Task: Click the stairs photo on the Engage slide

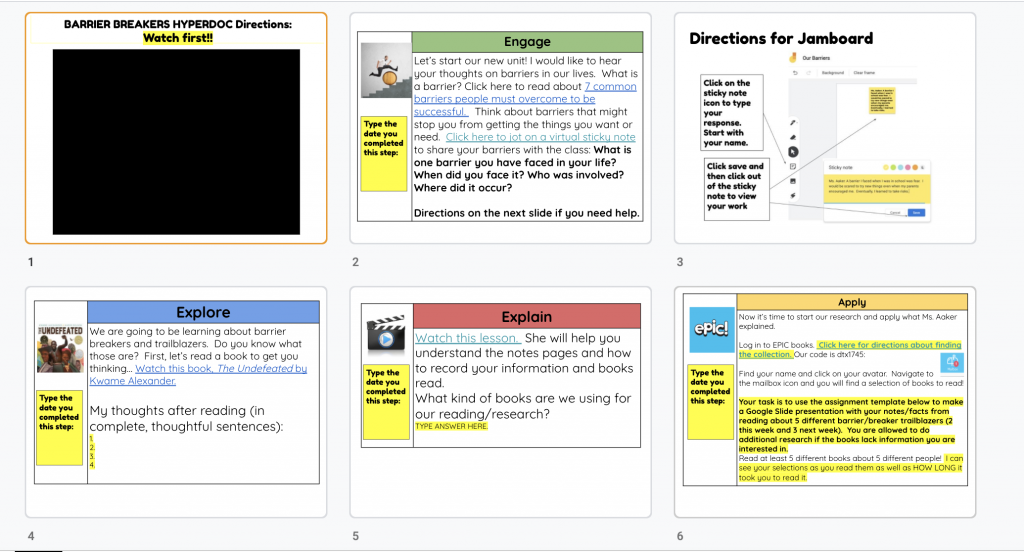Action: click(385, 70)
